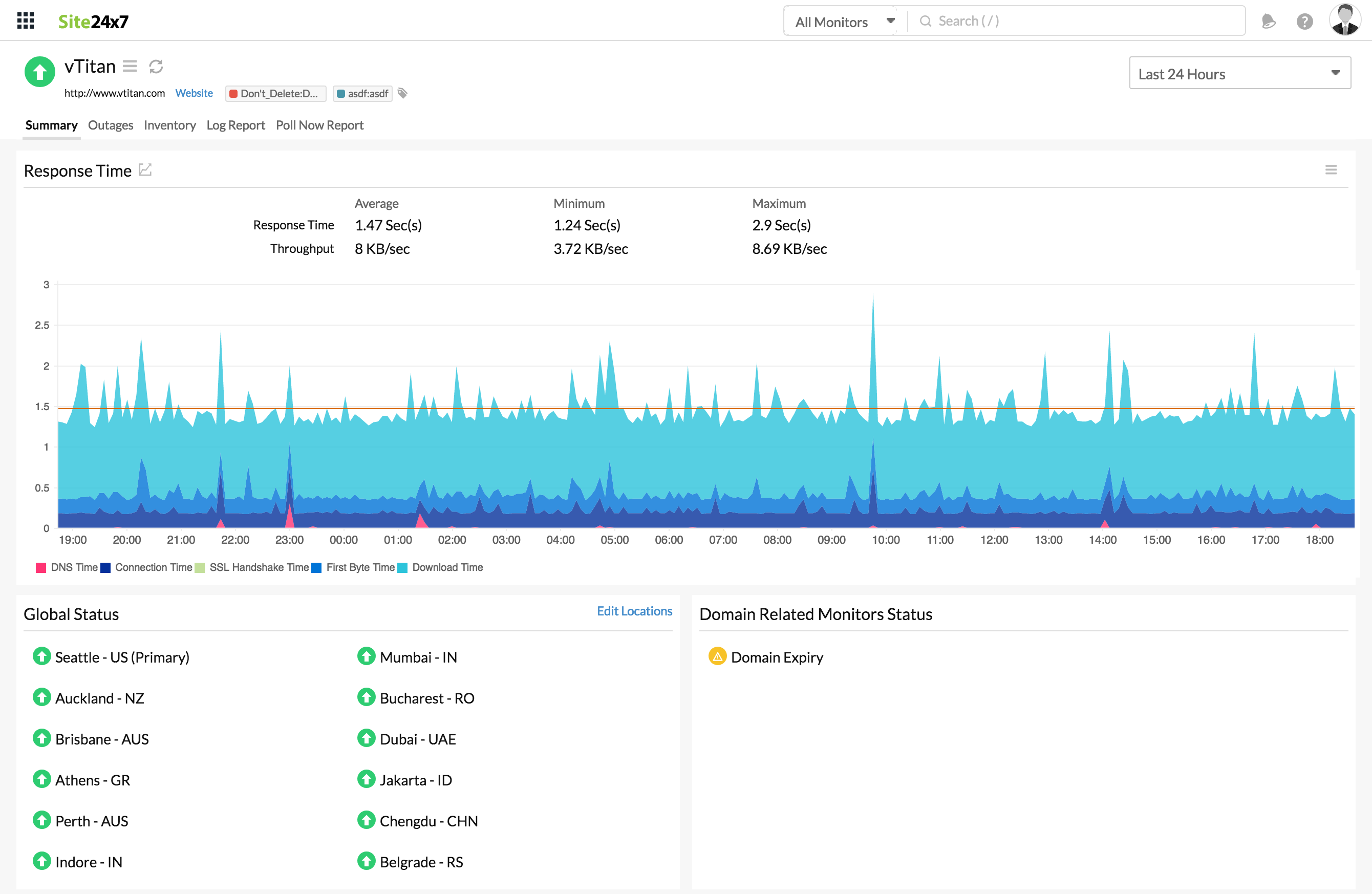Screen dimensions: 1372x894
Task: Switch to the Outages tab
Action: point(110,125)
